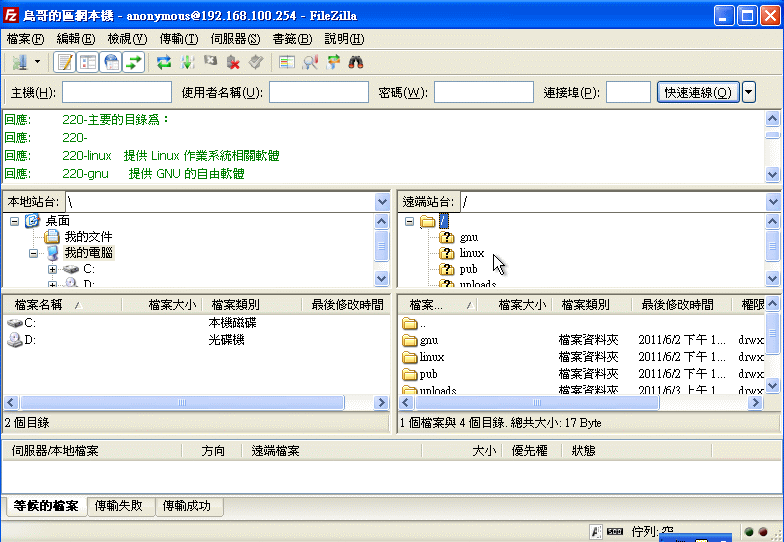Select the linux folder in remote tree
Image resolution: width=784 pixels, height=542 pixels.
point(471,253)
